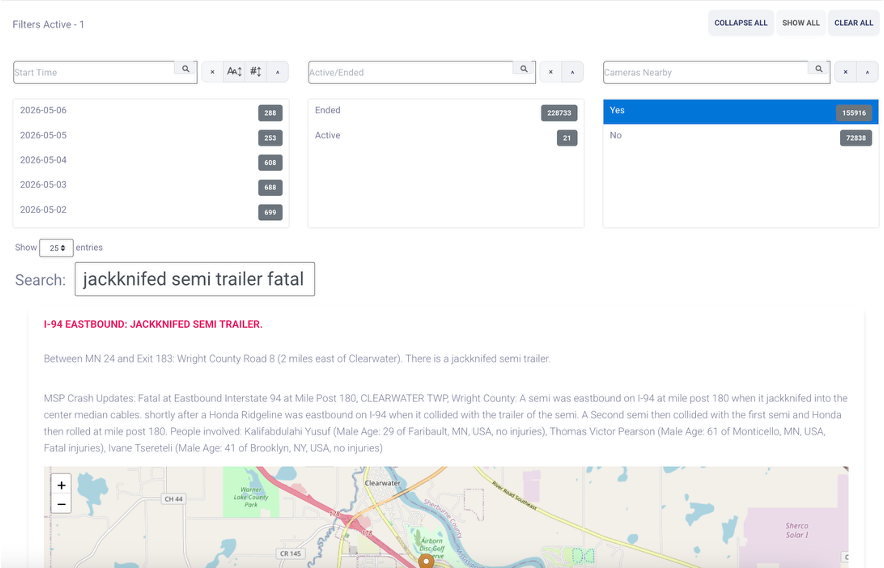884x568 pixels.
Task: Clear the Active/Ended pane selection
Action: pyautogui.click(x=551, y=72)
